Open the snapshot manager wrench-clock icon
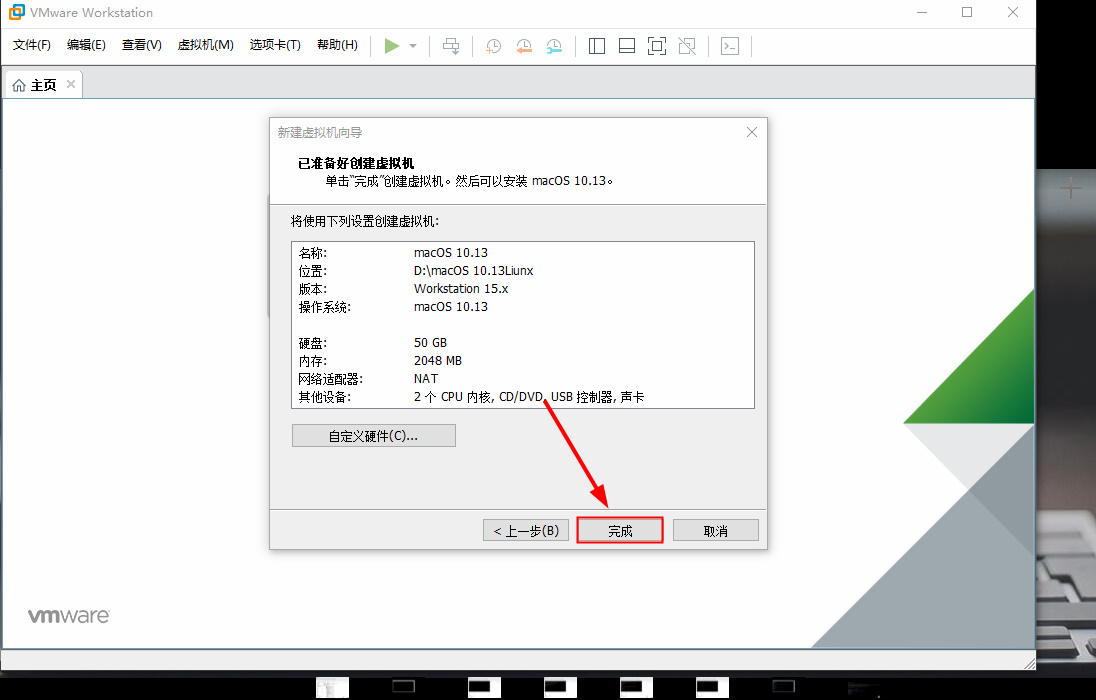 pyautogui.click(x=554, y=46)
